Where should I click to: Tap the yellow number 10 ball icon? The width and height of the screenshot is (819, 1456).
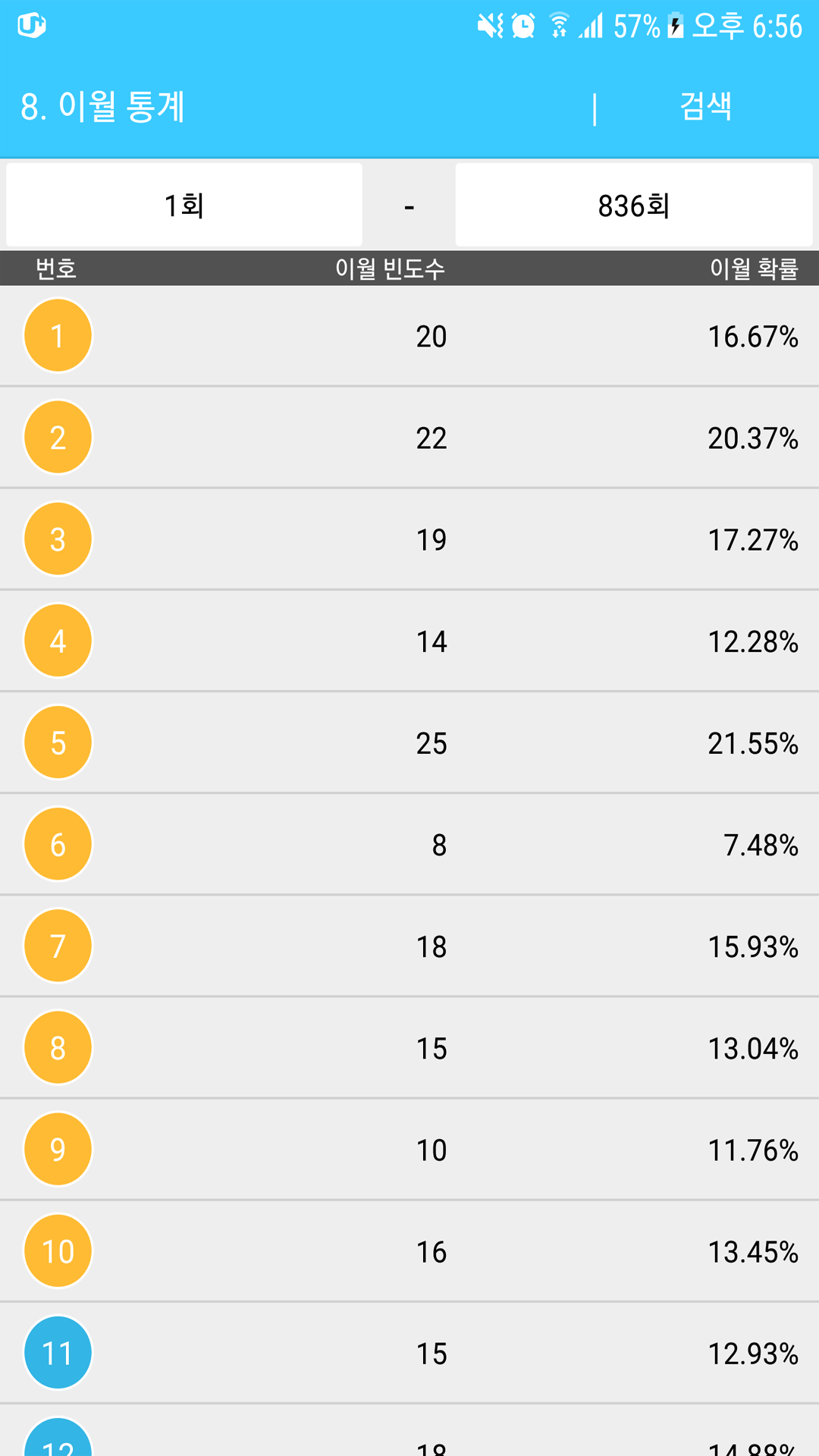click(x=58, y=1251)
